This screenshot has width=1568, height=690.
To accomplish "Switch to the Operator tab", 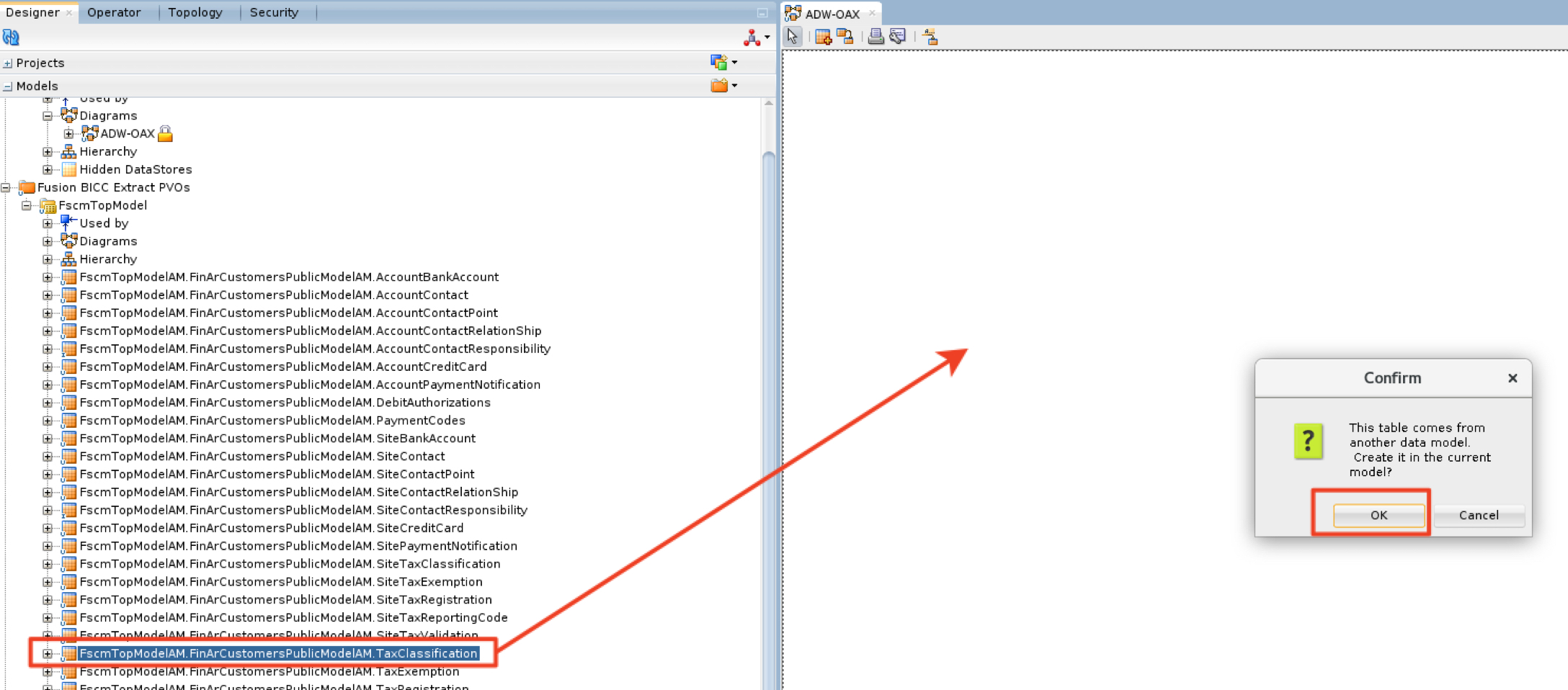I will pyautogui.click(x=114, y=12).
